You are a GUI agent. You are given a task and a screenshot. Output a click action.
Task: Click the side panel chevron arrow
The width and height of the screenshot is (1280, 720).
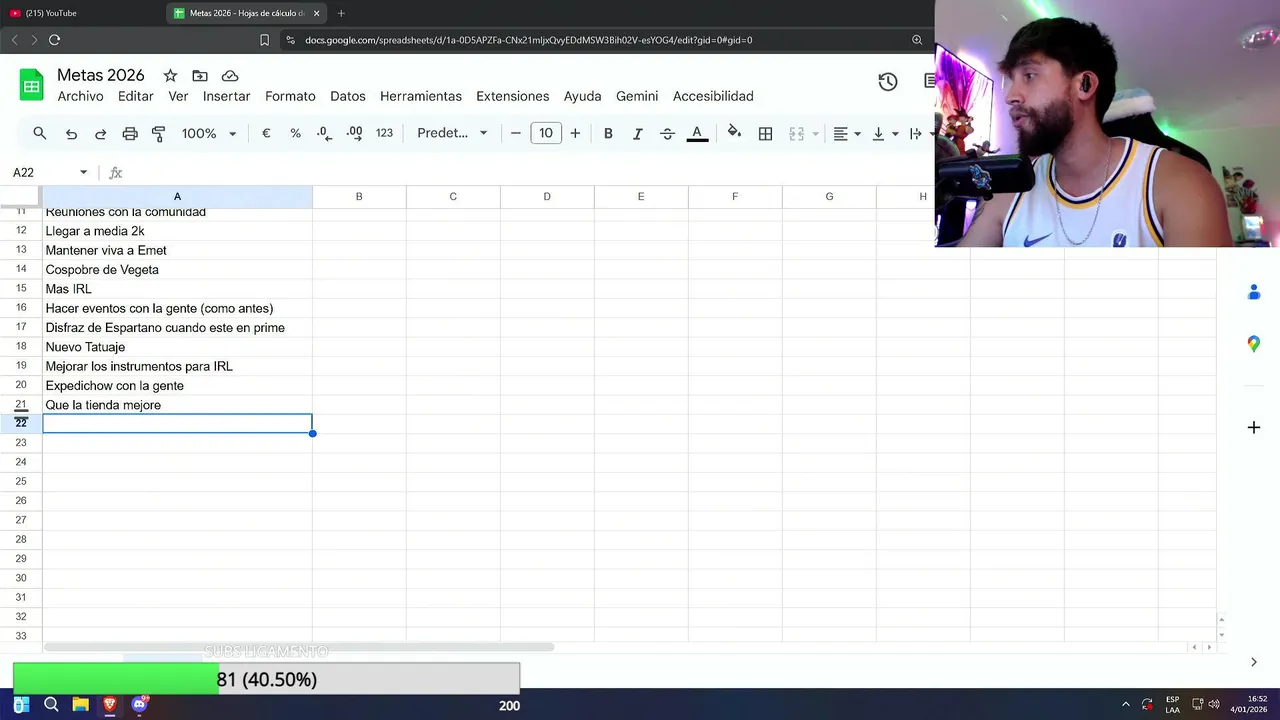(x=1254, y=662)
